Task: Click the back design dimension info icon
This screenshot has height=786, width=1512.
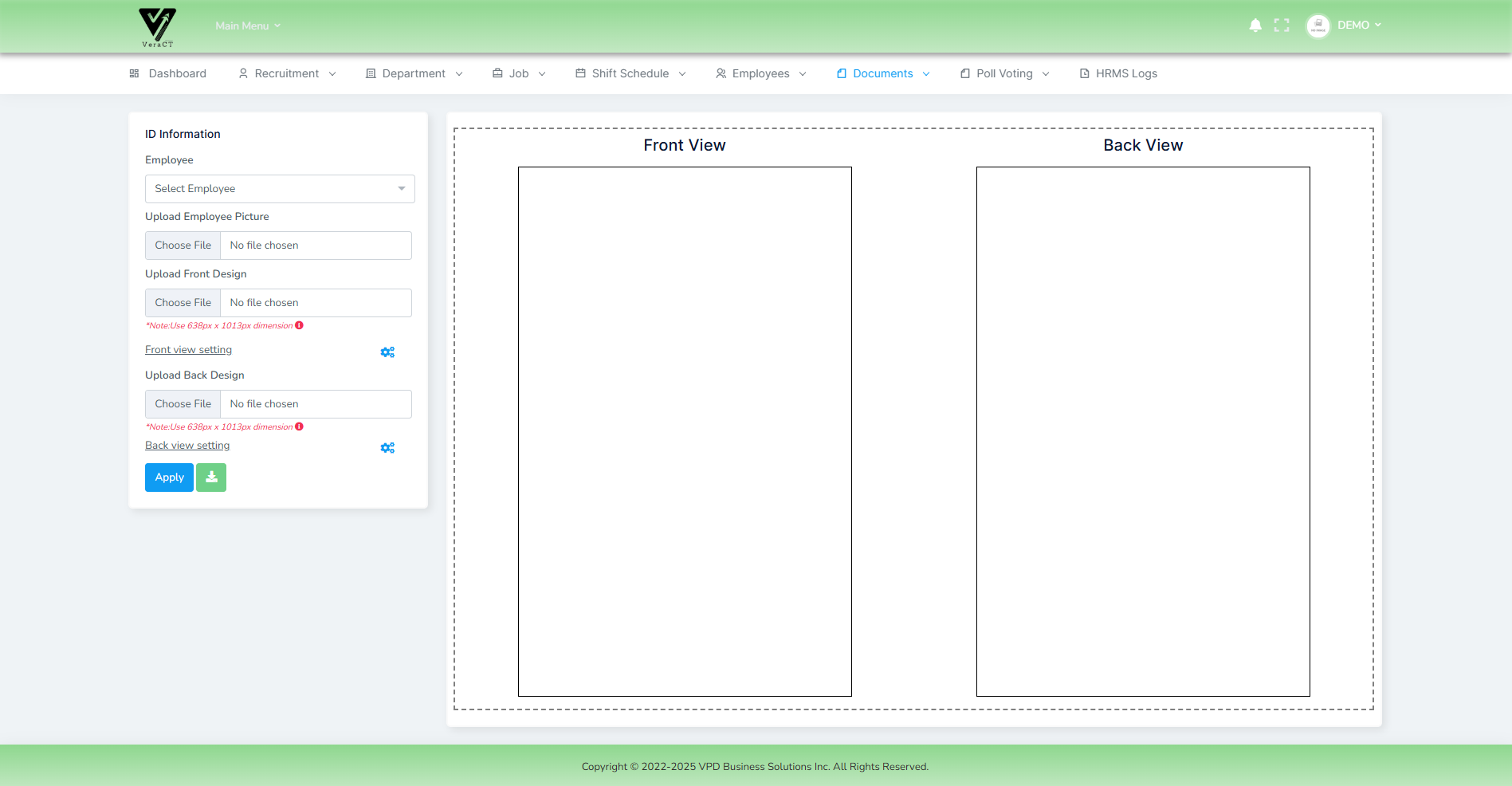Action: tap(300, 426)
